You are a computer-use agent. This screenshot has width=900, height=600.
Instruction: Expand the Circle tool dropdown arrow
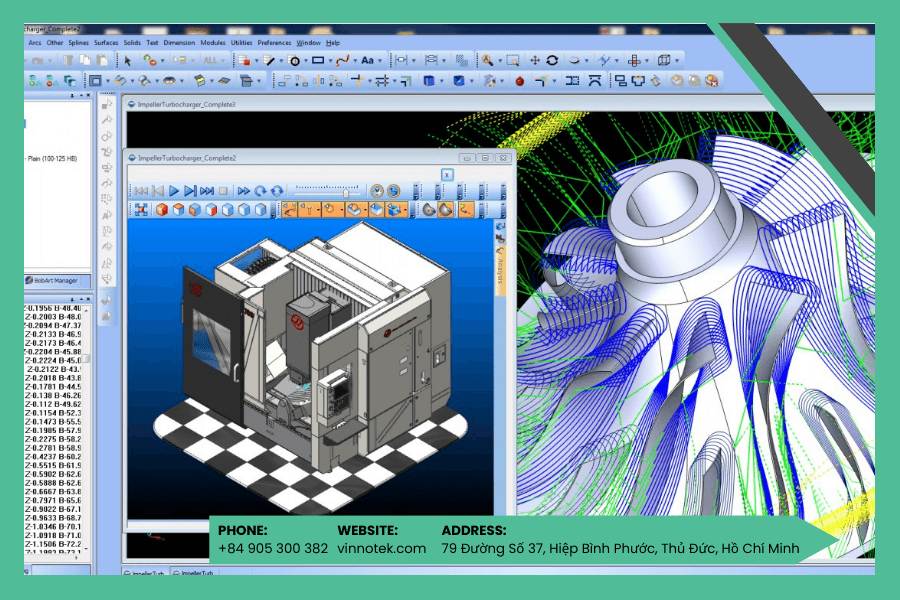[305, 61]
